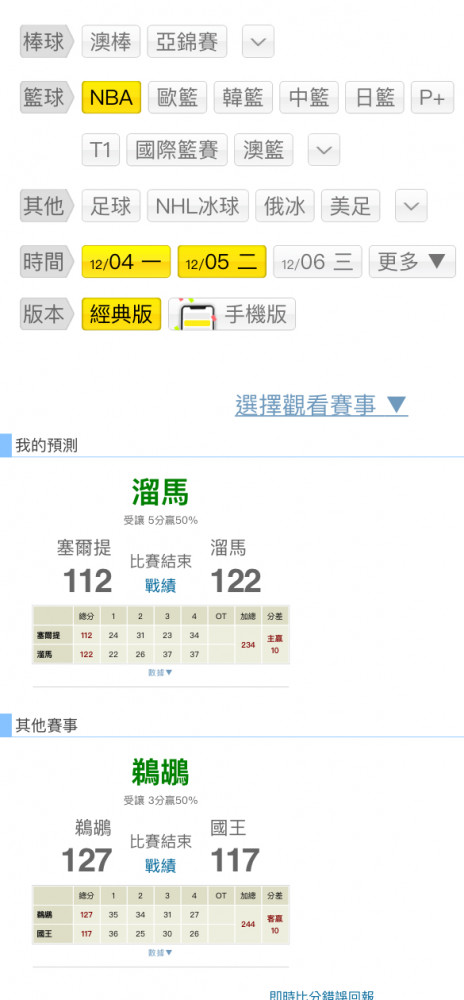Select the 歐籃 basketball league
The width and height of the screenshot is (464, 1000).
177,98
